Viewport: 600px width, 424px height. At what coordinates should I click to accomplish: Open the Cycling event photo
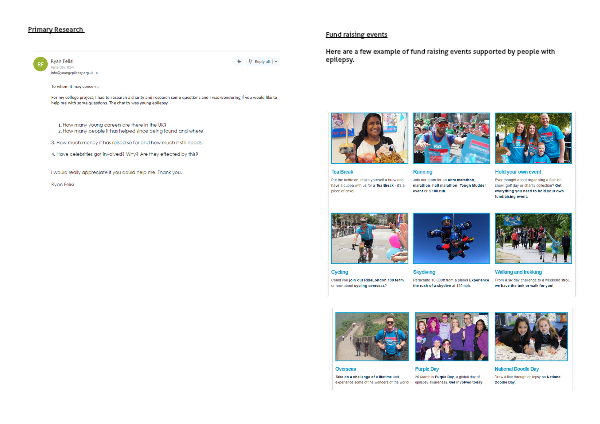click(x=369, y=237)
